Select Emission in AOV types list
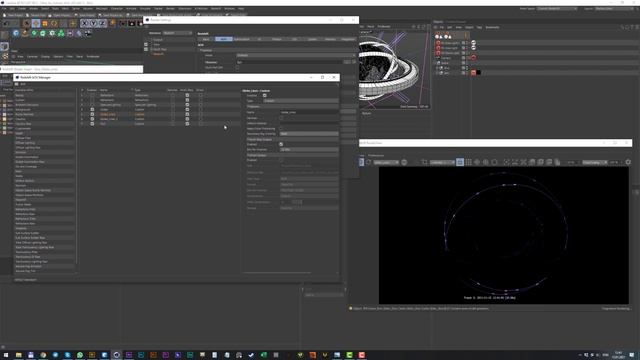The height and width of the screenshot is (360, 640). coord(44,152)
